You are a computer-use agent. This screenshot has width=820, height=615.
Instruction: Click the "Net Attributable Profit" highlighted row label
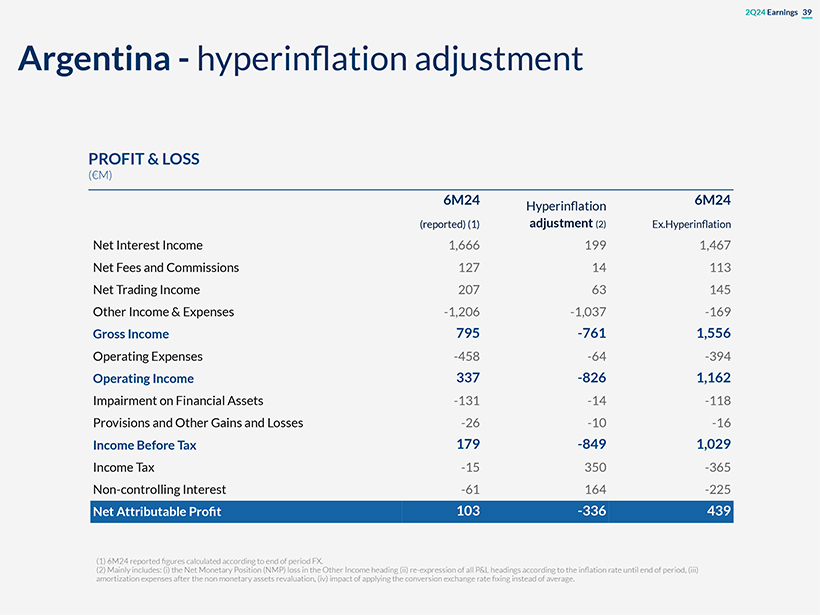pyautogui.click(x=156, y=512)
